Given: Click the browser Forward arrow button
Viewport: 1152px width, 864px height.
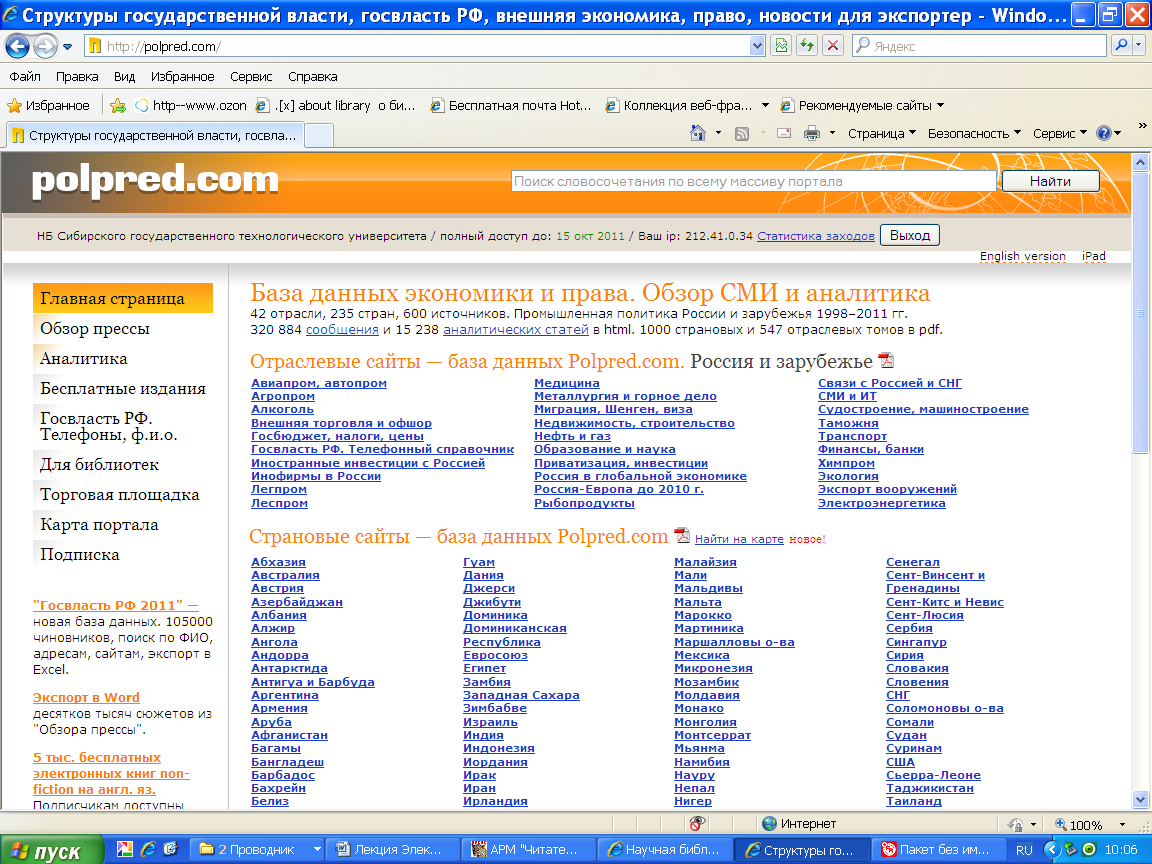Looking at the screenshot, I should coord(45,46).
